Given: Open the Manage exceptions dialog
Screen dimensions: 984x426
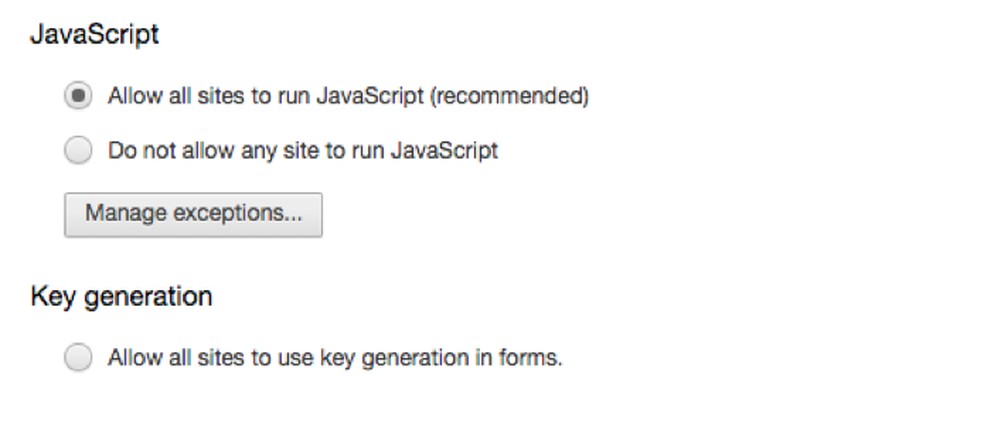Looking at the screenshot, I should pos(193,214).
